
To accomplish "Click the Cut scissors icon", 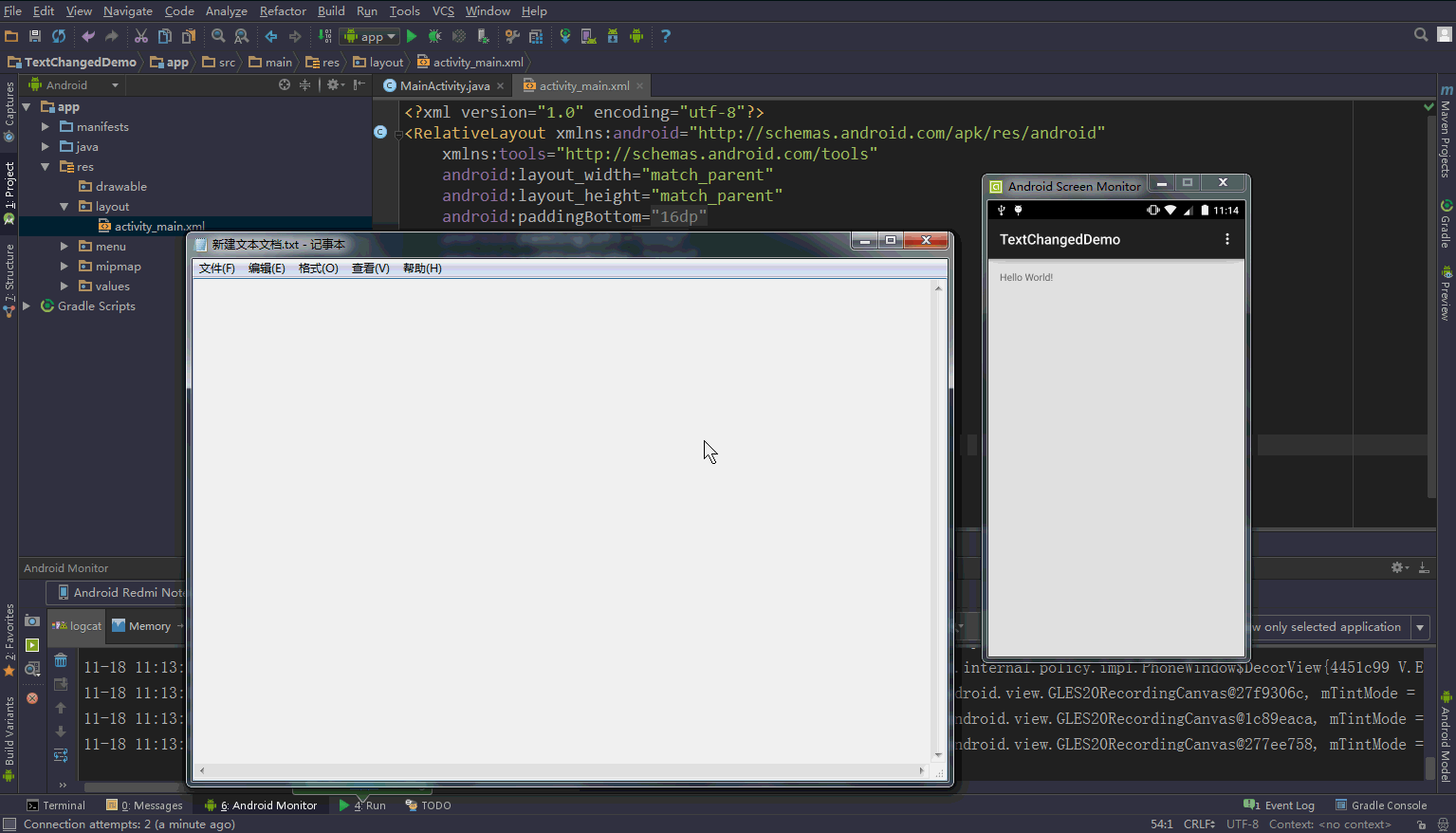I will [x=140, y=36].
